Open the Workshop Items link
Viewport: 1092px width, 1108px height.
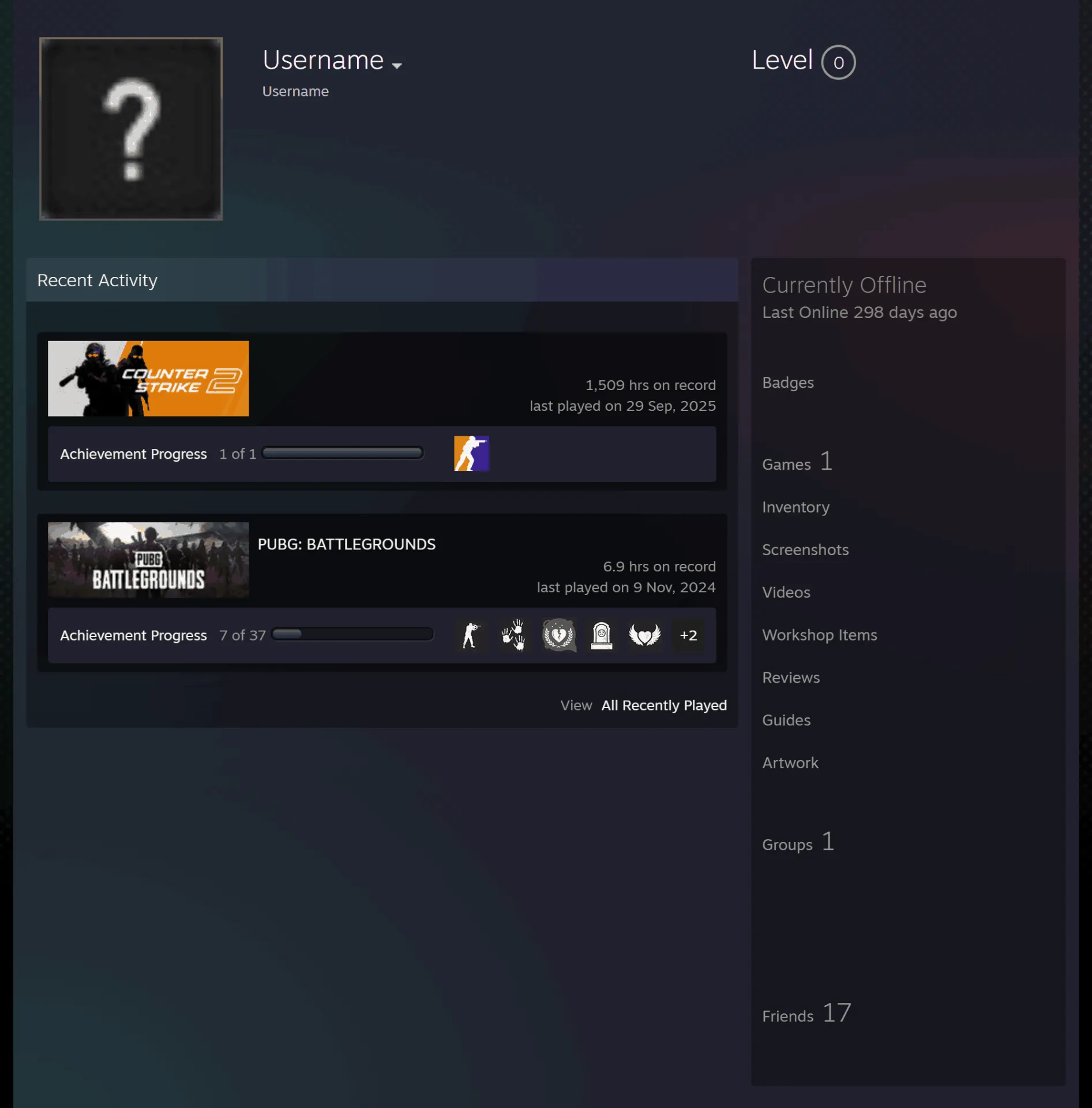click(820, 635)
